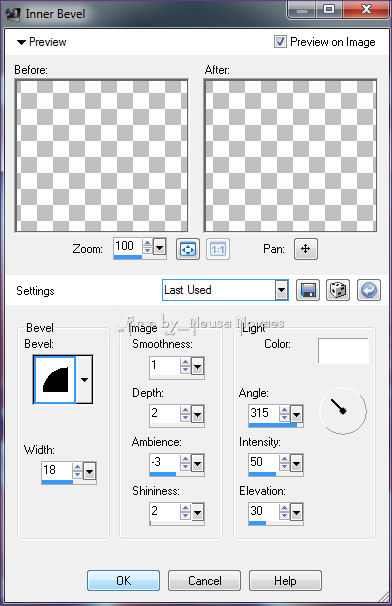Image resolution: width=392 pixels, height=606 pixels.
Task: Click the randomize parameters dice icon
Action: click(x=338, y=290)
